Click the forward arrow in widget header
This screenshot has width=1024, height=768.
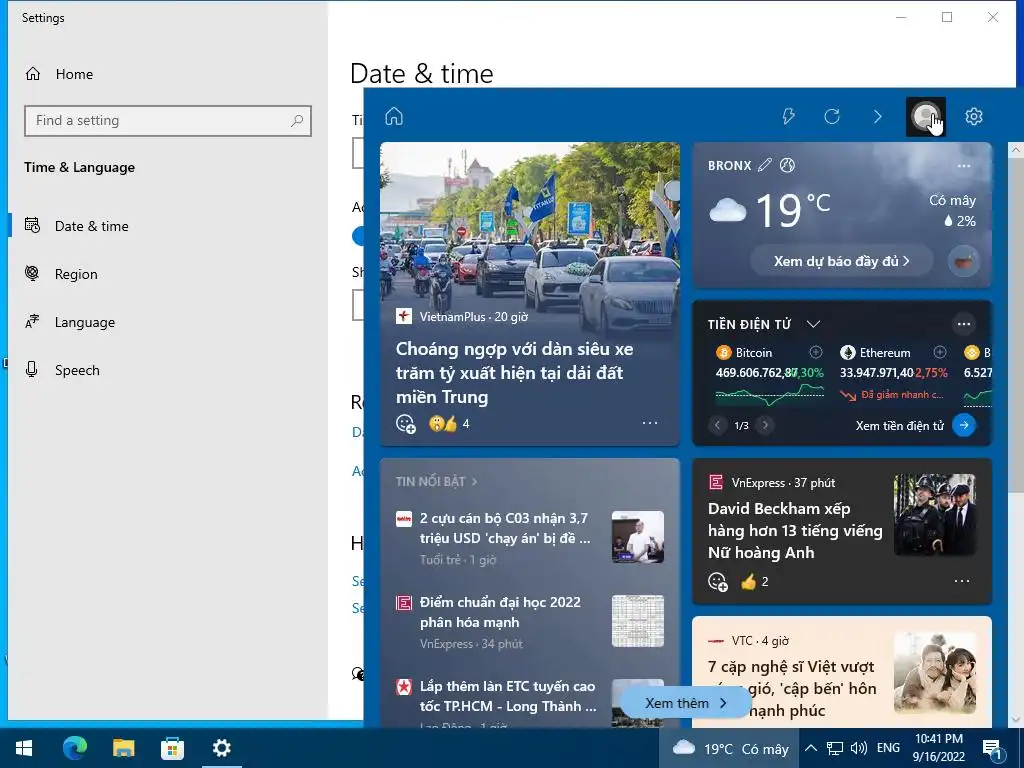[877, 116]
